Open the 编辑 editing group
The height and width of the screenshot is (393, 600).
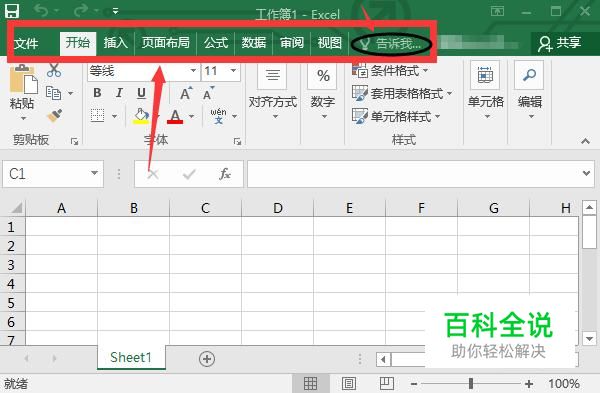530,91
